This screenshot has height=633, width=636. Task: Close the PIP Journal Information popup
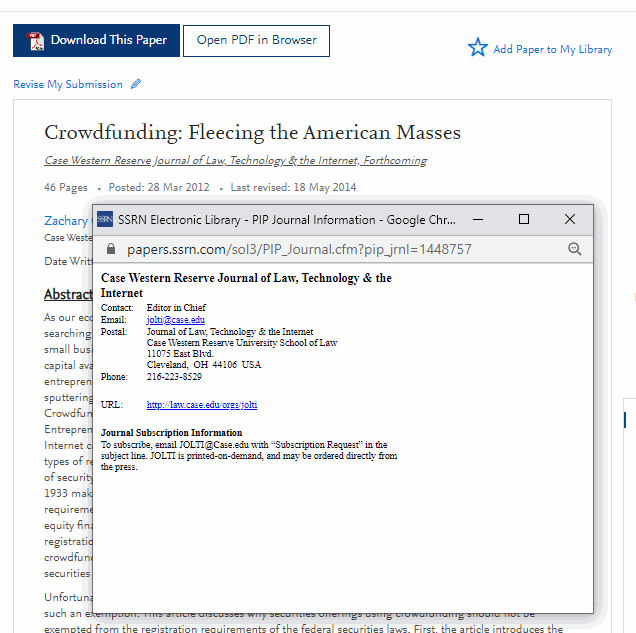click(570, 219)
